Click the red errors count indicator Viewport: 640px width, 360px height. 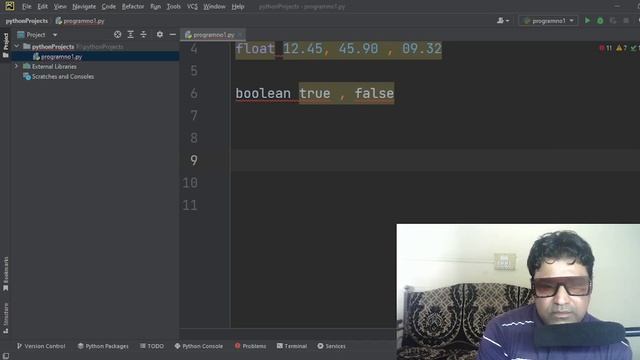(x=606, y=48)
